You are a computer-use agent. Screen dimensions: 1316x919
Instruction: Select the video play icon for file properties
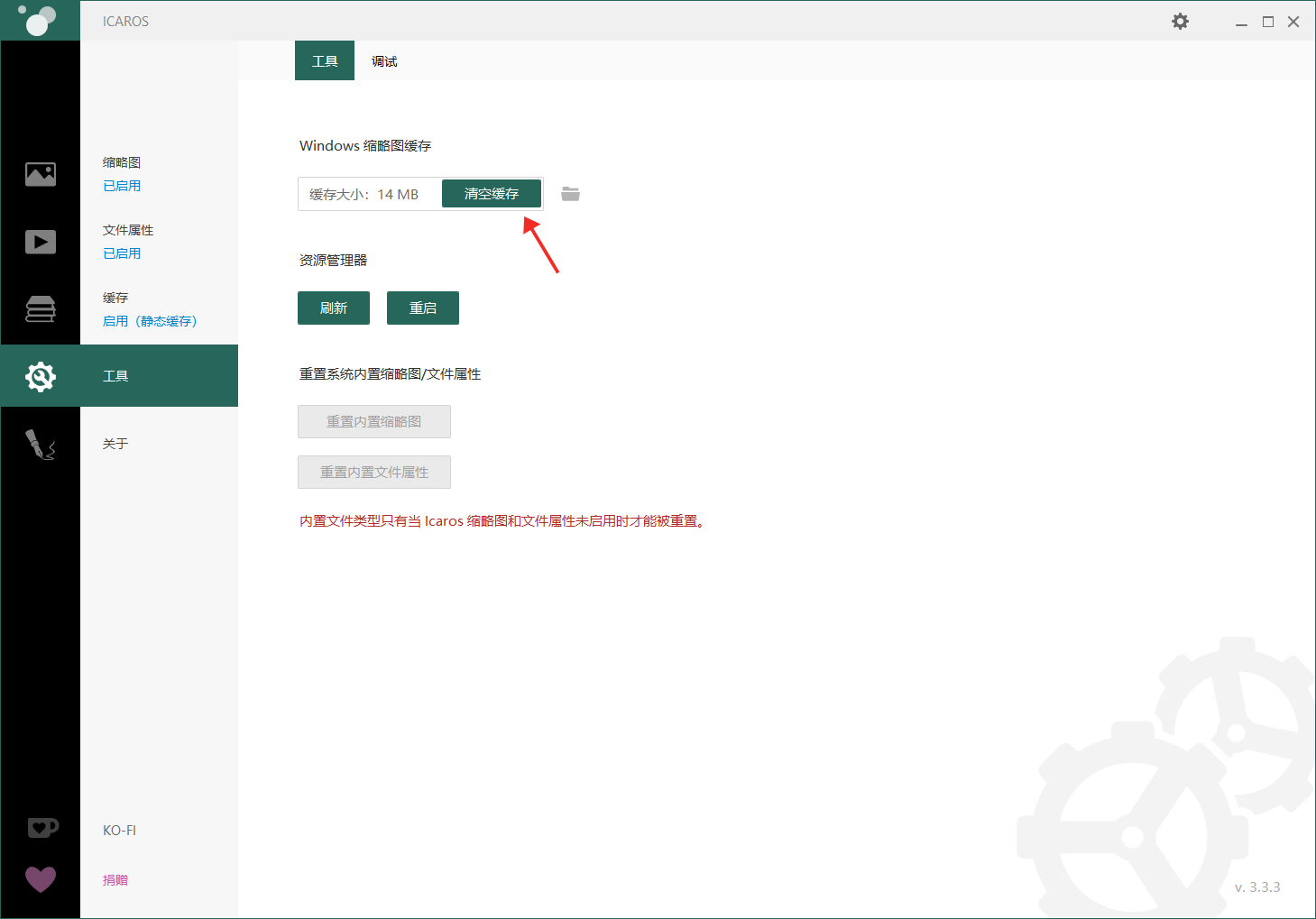(41, 242)
